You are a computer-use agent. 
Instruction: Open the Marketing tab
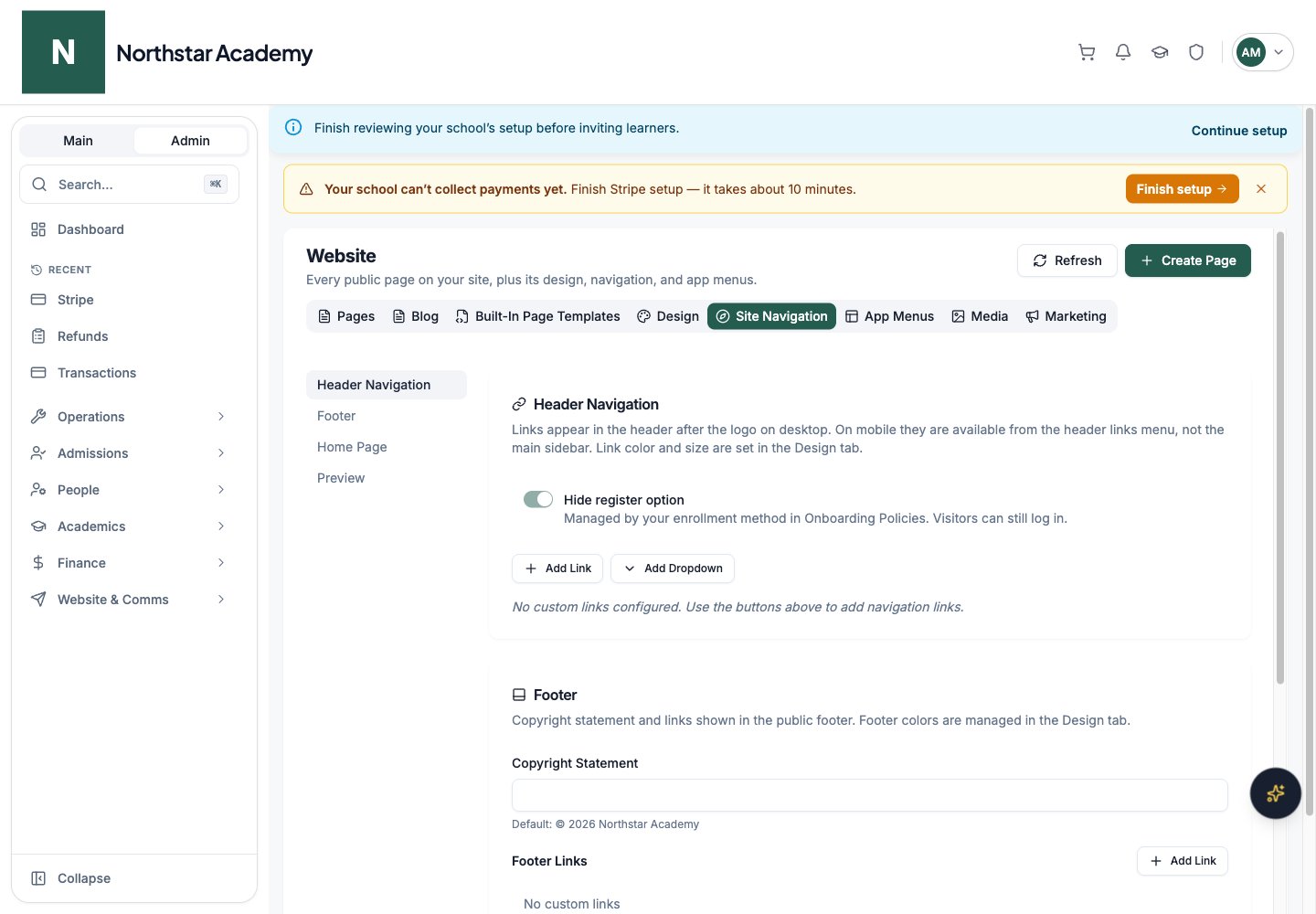pos(1066,316)
